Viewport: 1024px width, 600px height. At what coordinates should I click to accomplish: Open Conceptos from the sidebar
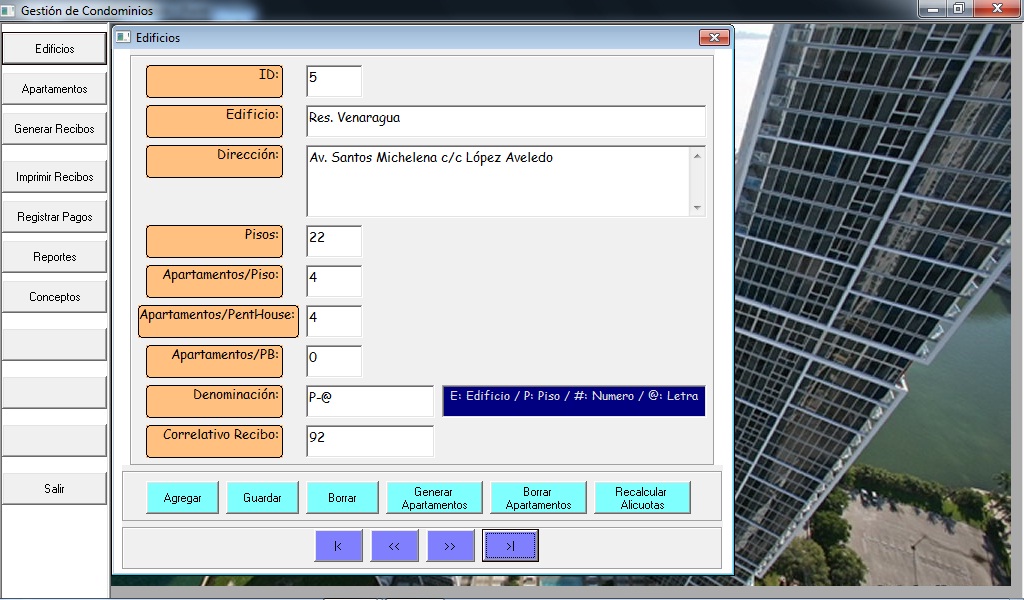[x=54, y=297]
